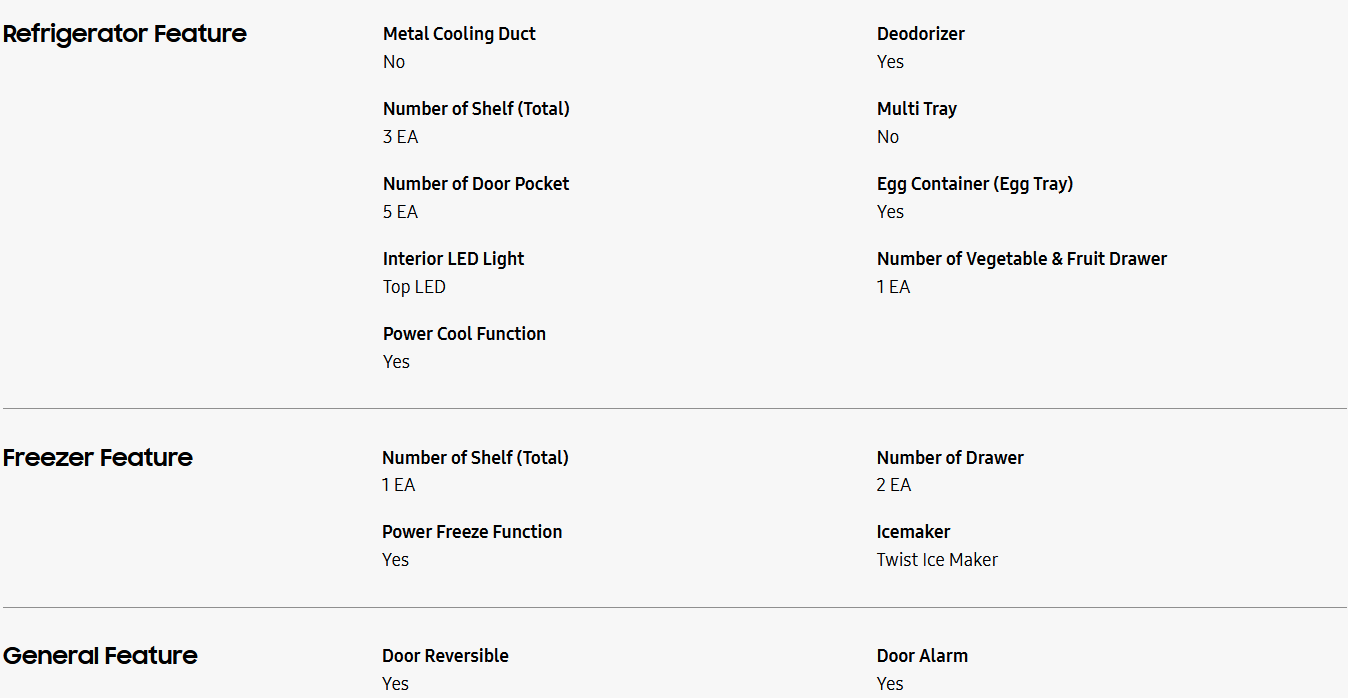Image resolution: width=1348 pixels, height=698 pixels.
Task: Click the Top LED value text
Action: (414, 287)
